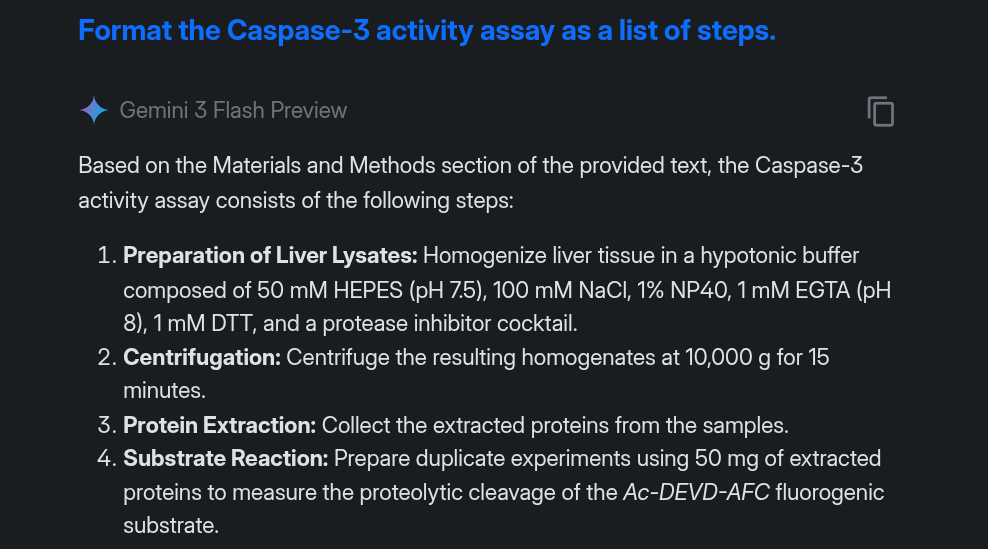Click the blue Caspase-3 prompt heading
The width and height of the screenshot is (988, 549).
point(426,31)
